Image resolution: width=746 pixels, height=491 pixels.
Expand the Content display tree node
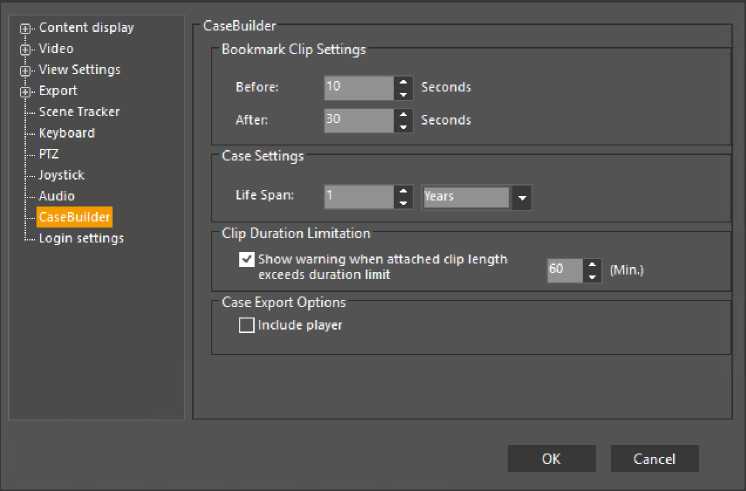pyautogui.click(x=26, y=28)
